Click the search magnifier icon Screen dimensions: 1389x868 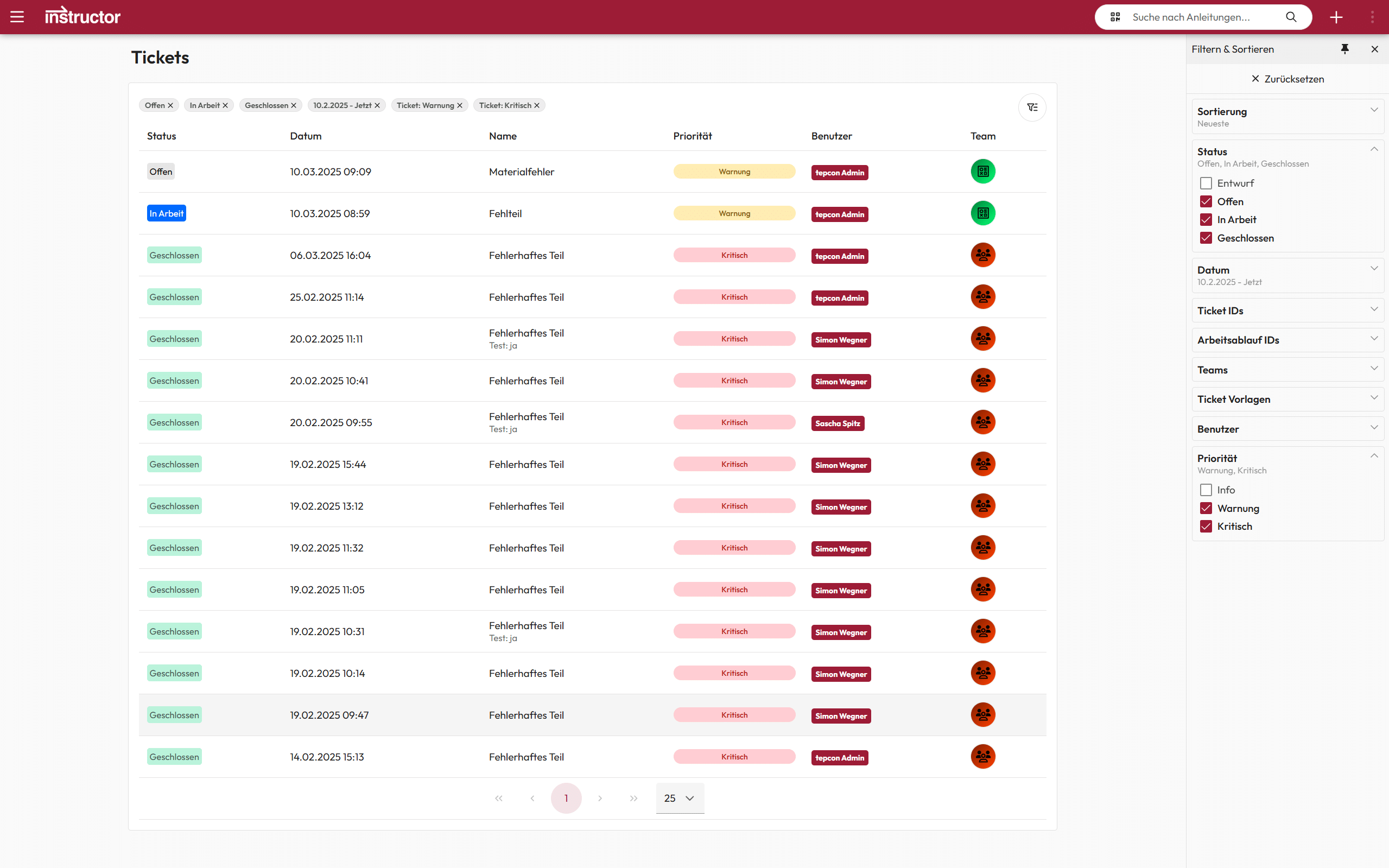pyautogui.click(x=1291, y=17)
